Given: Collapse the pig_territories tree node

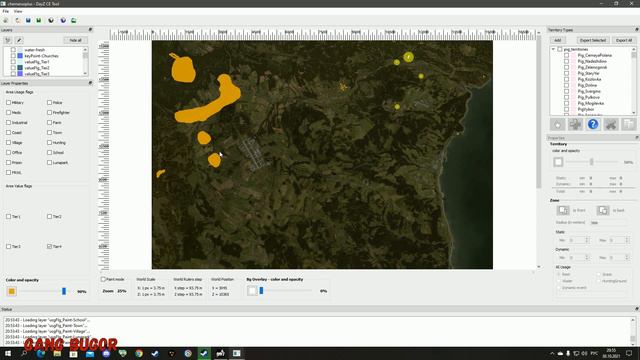Looking at the screenshot, I should [x=553, y=49].
